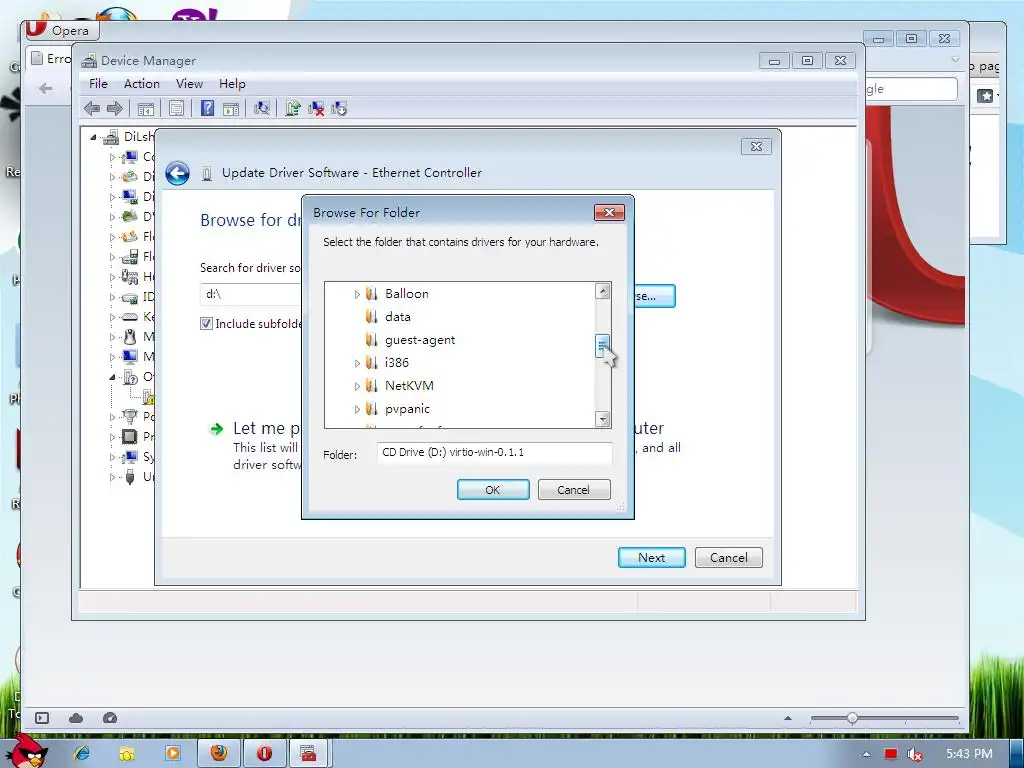
Task: Click the Update Driver Software toolbar icon
Action: click(x=293, y=108)
